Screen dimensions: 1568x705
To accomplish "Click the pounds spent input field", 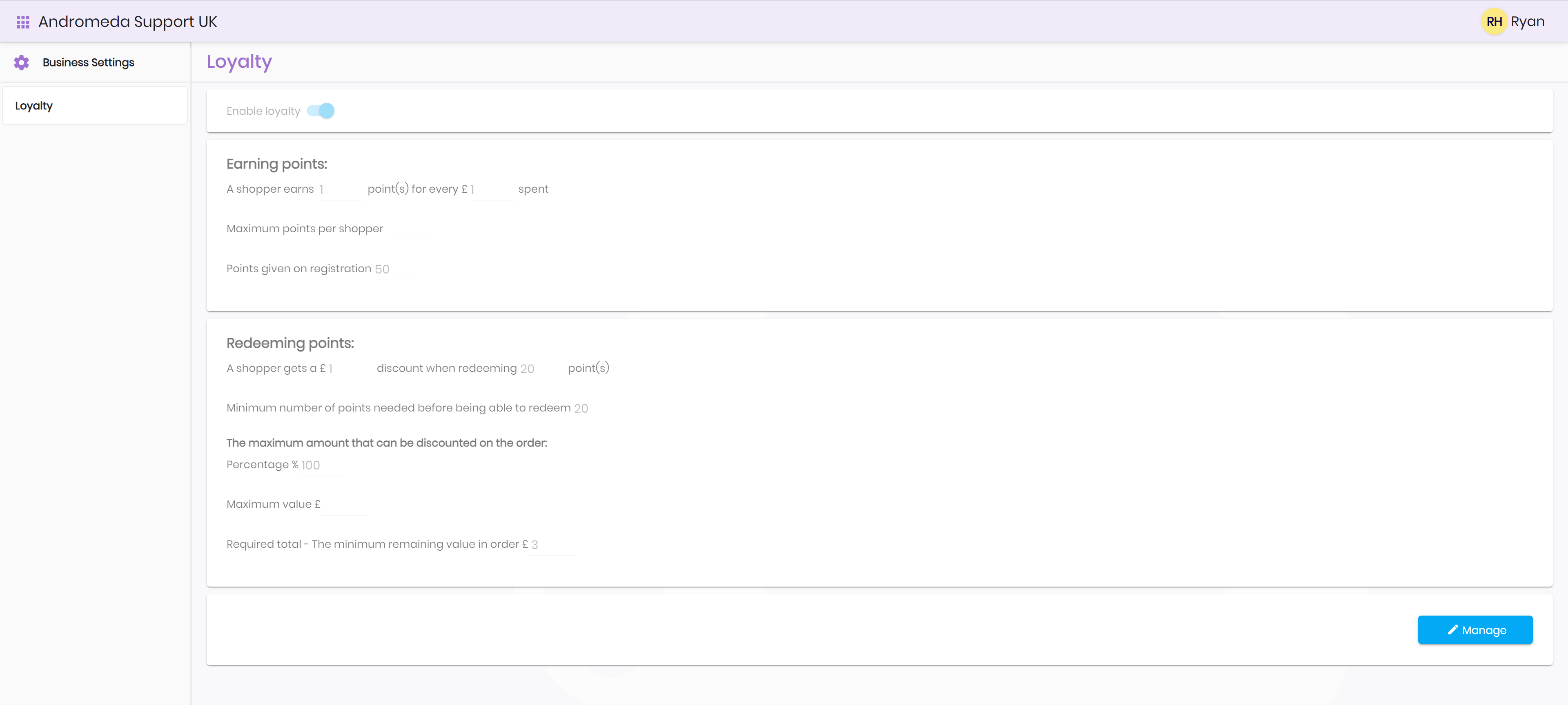I will pyautogui.click(x=492, y=190).
